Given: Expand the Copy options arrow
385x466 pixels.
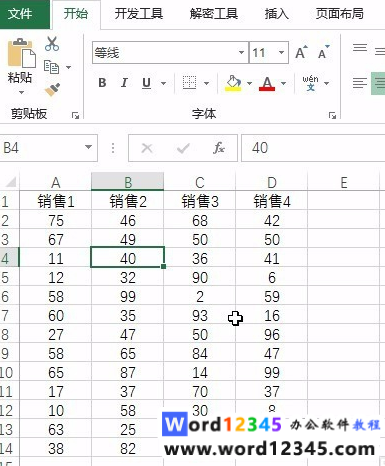Looking at the screenshot, I should pyautogui.click(x=68, y=67).
